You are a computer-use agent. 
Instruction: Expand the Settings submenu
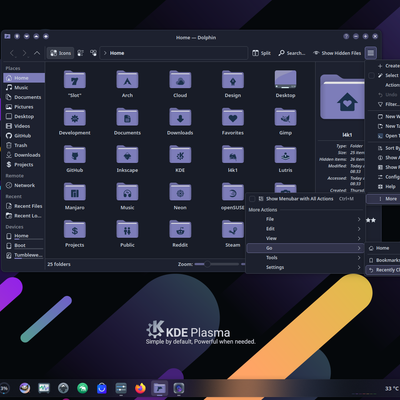pos(305,267)
